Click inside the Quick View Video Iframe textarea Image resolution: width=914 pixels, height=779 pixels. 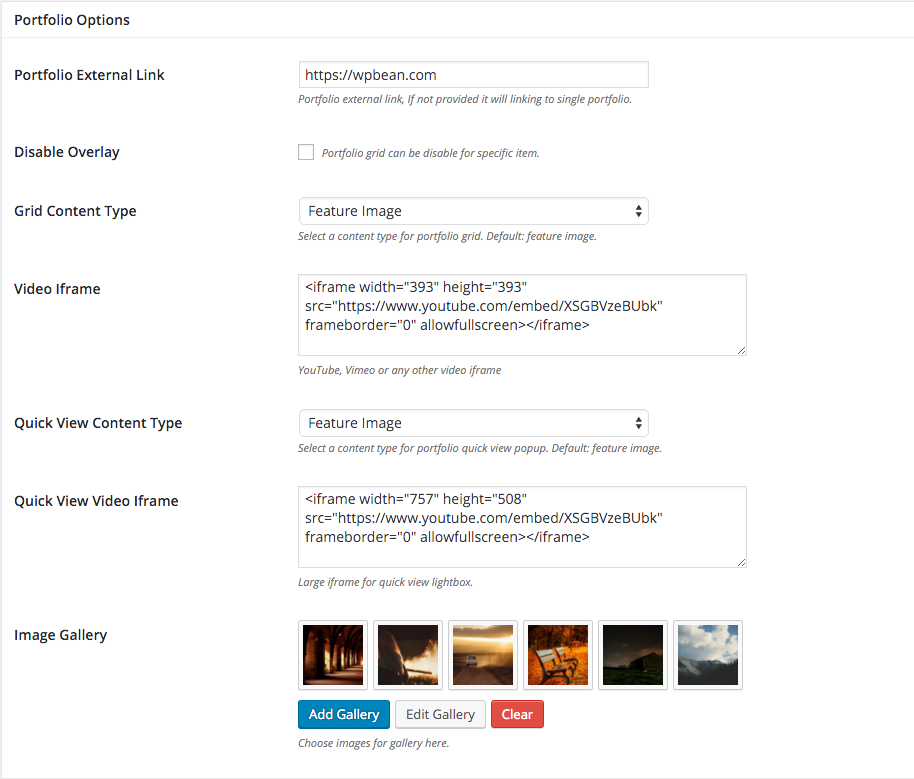(x=522, y=527)
